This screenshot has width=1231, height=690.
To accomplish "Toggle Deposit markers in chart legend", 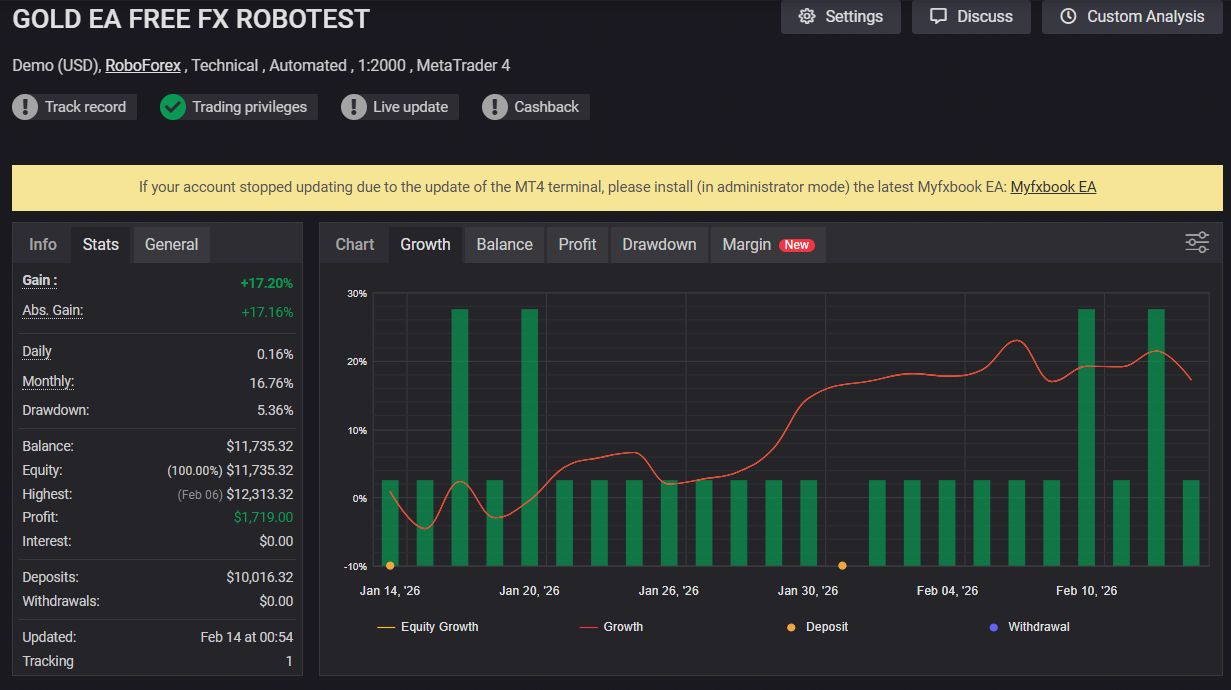I will tap(818, 627).
